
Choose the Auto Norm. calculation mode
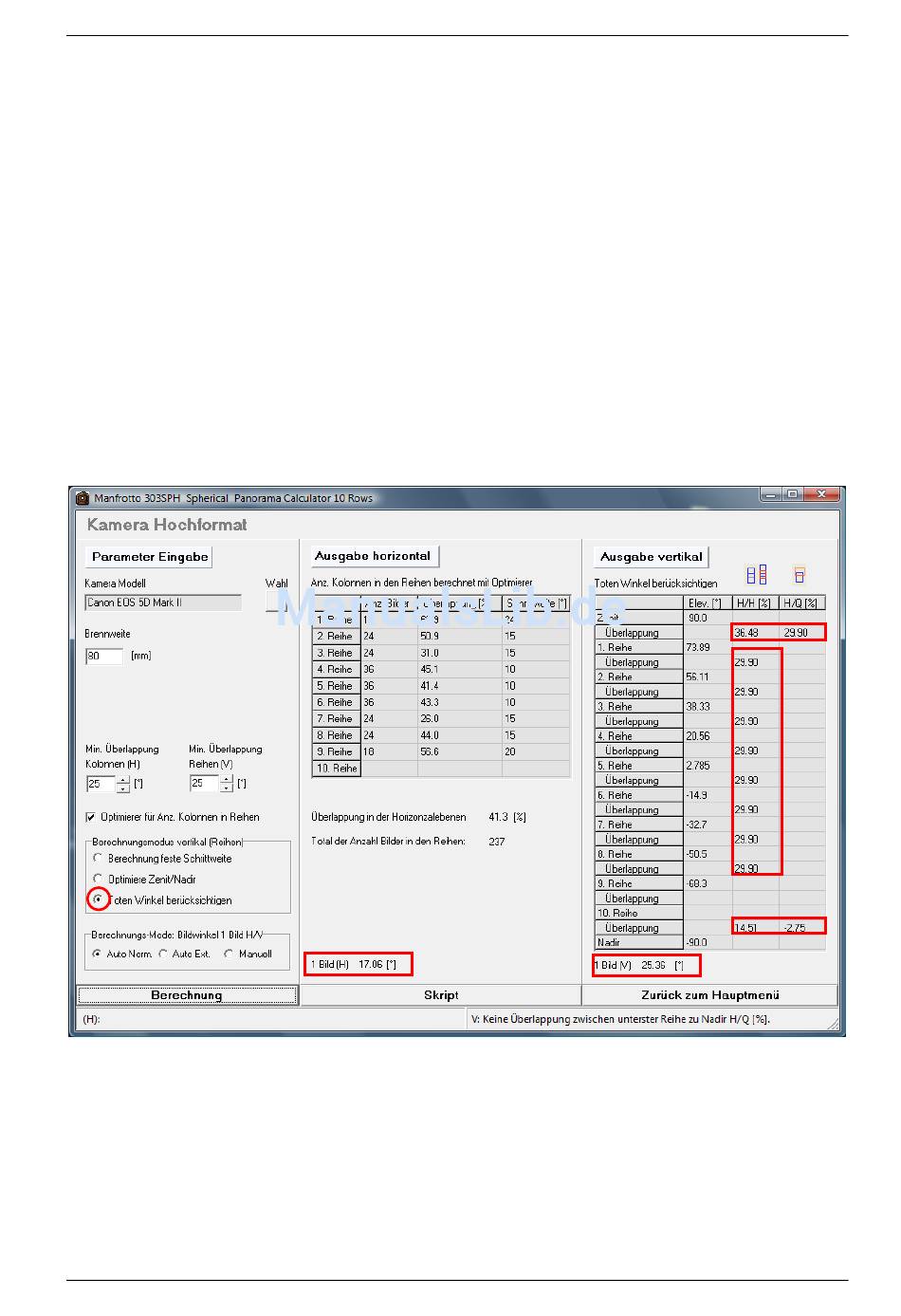pos(97,954)
